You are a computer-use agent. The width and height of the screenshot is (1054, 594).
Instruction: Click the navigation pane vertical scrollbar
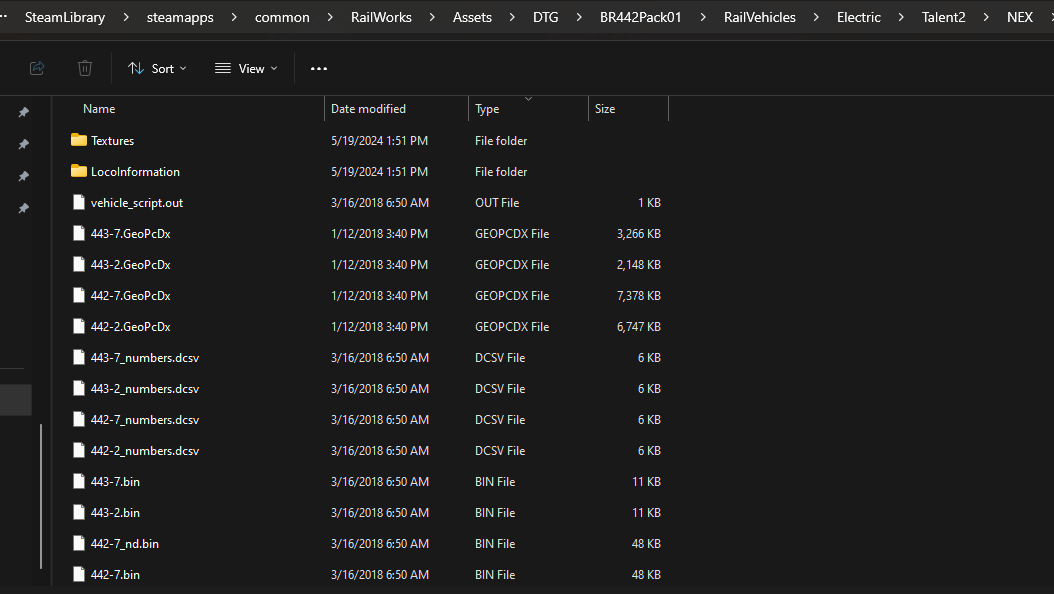click(x=41, y=500)
